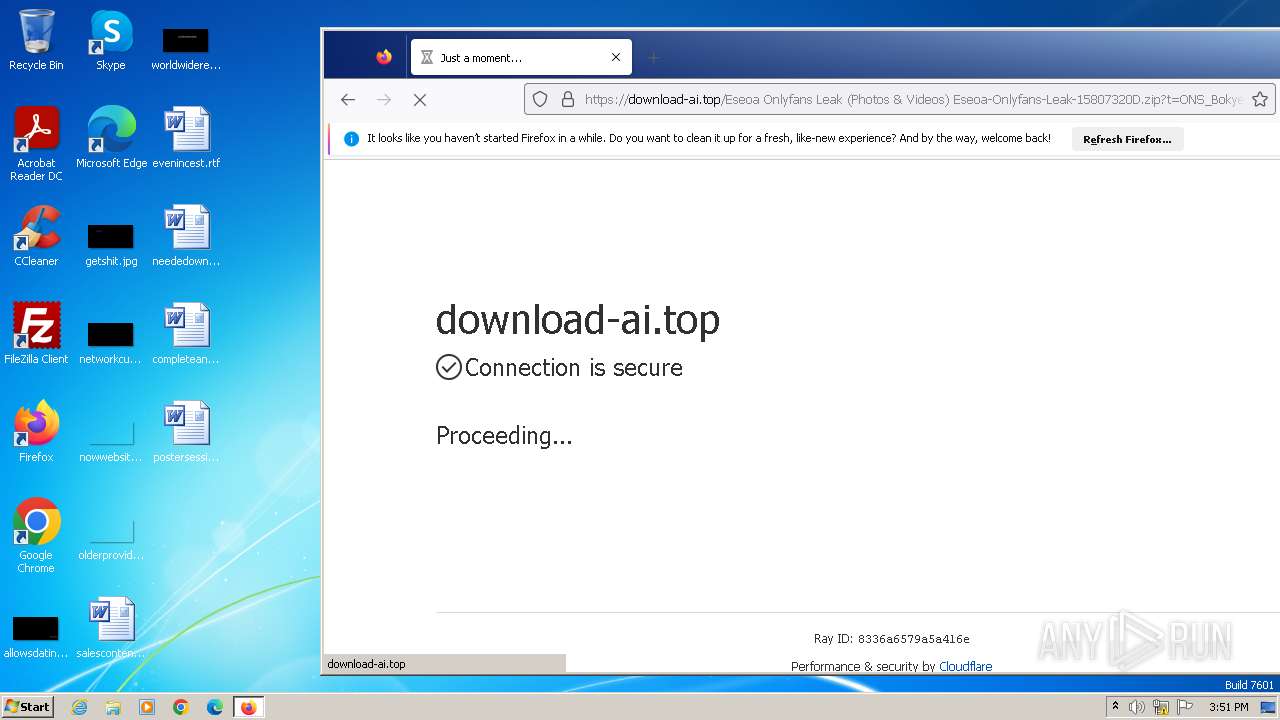Screen dimensions: 1280x720
Task: Open Edge from the taskbar
Action: point(215,707)
